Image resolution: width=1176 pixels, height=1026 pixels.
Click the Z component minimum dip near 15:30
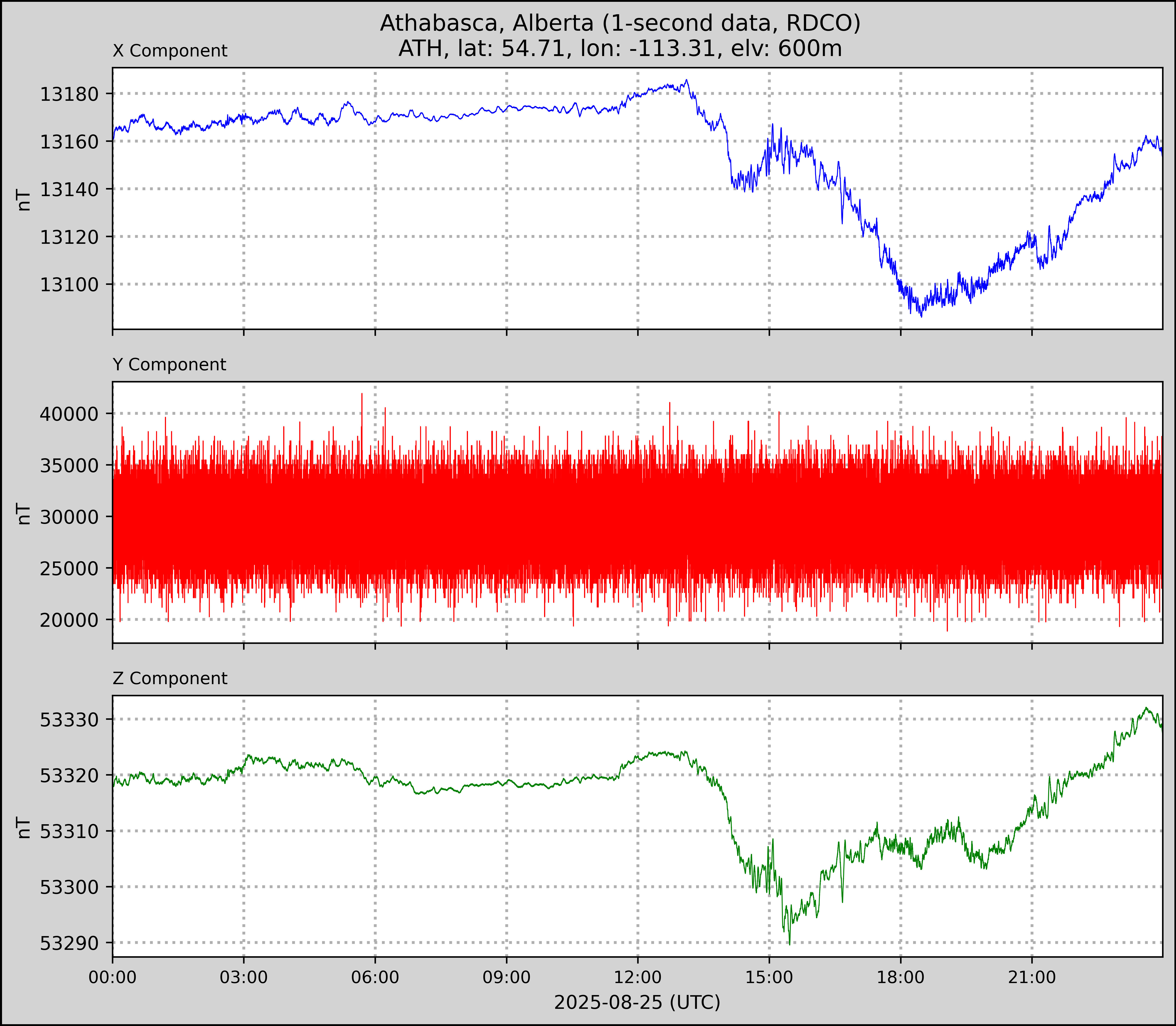click(790, 944)
